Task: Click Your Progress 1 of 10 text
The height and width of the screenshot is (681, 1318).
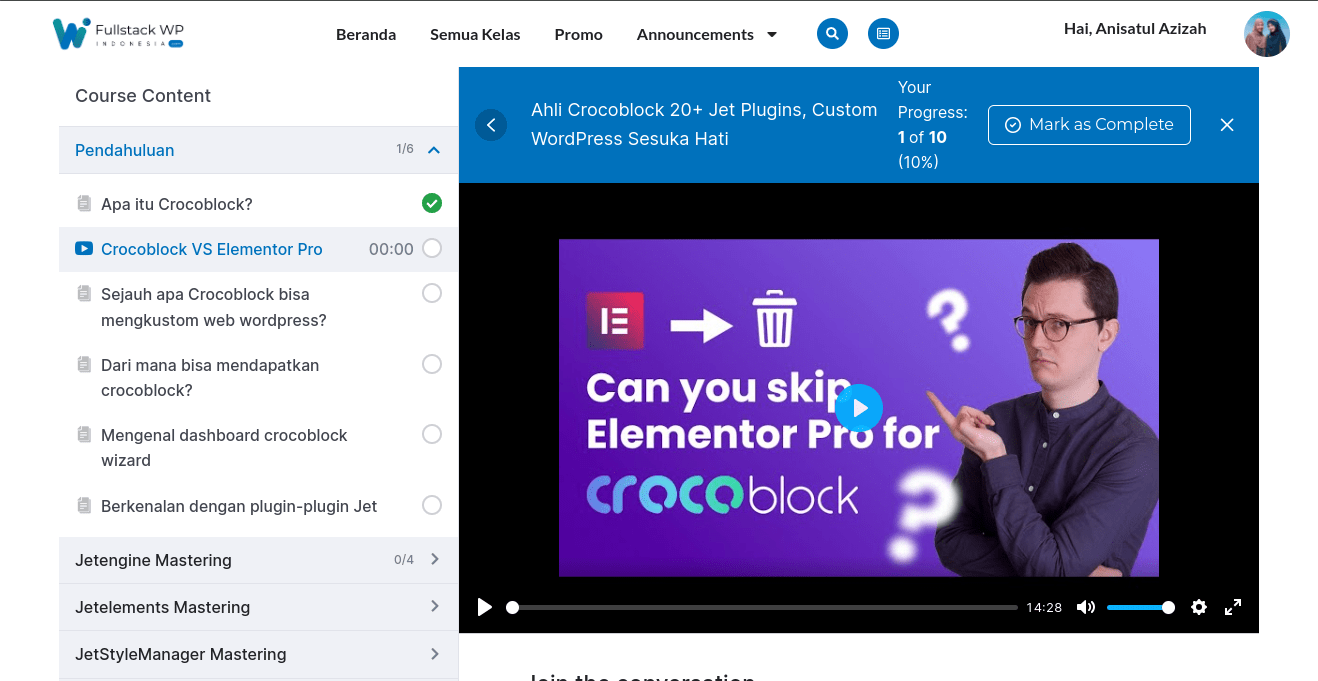Action: coord(933,124)
